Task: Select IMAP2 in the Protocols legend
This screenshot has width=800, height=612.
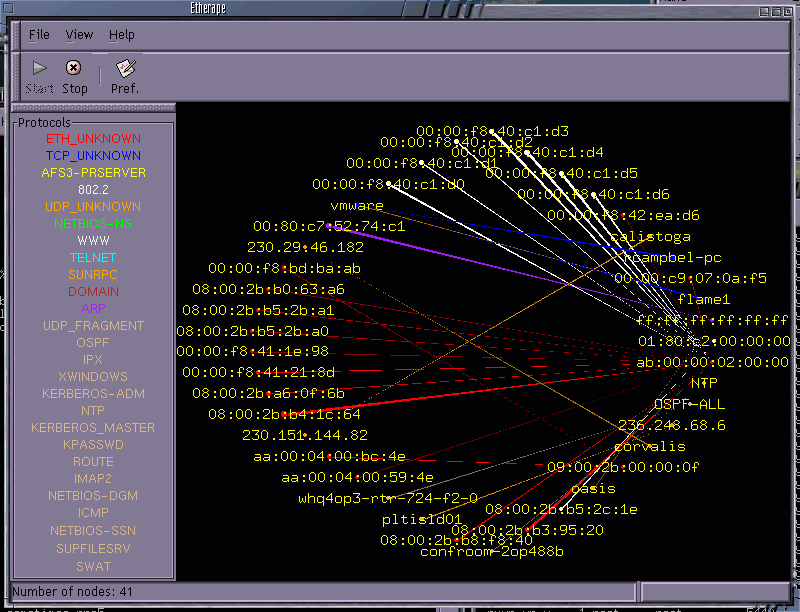Action: 93,479
